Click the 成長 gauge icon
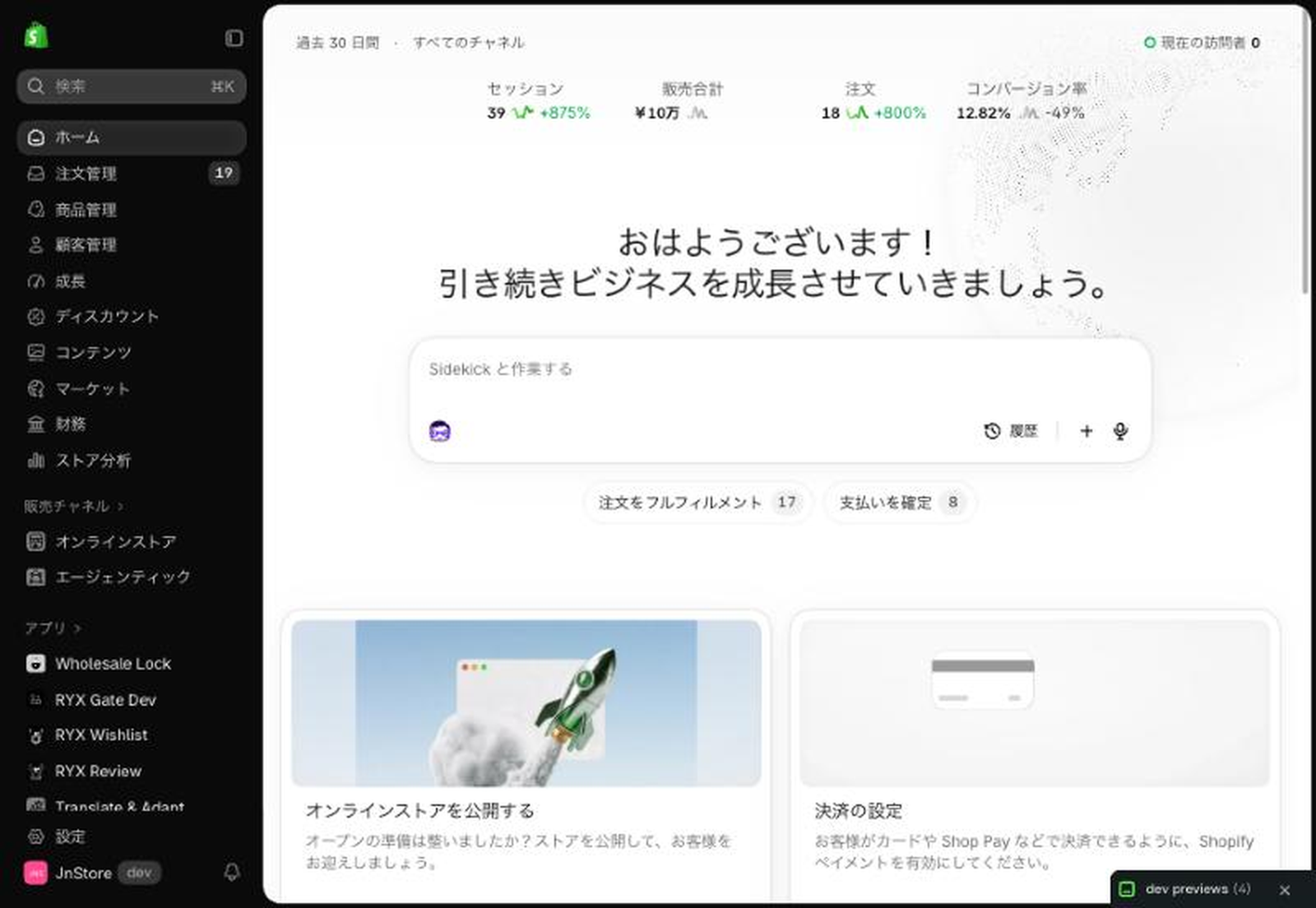Screen dimensions: 1316x908 [x=36, y=281]
